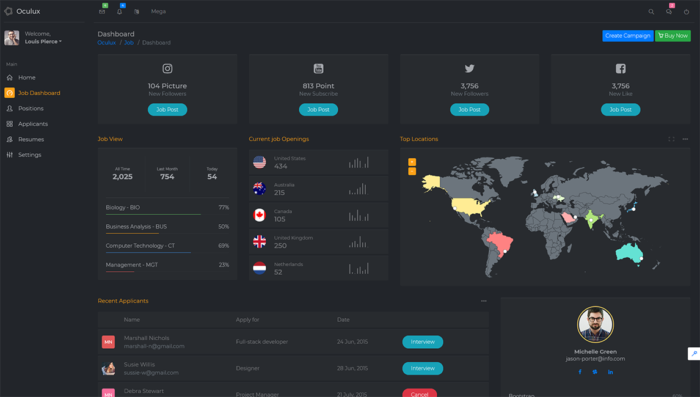Zoom in on the map with plus button
This screenshot has height=397, width=700.
click(x=412, y=162)
